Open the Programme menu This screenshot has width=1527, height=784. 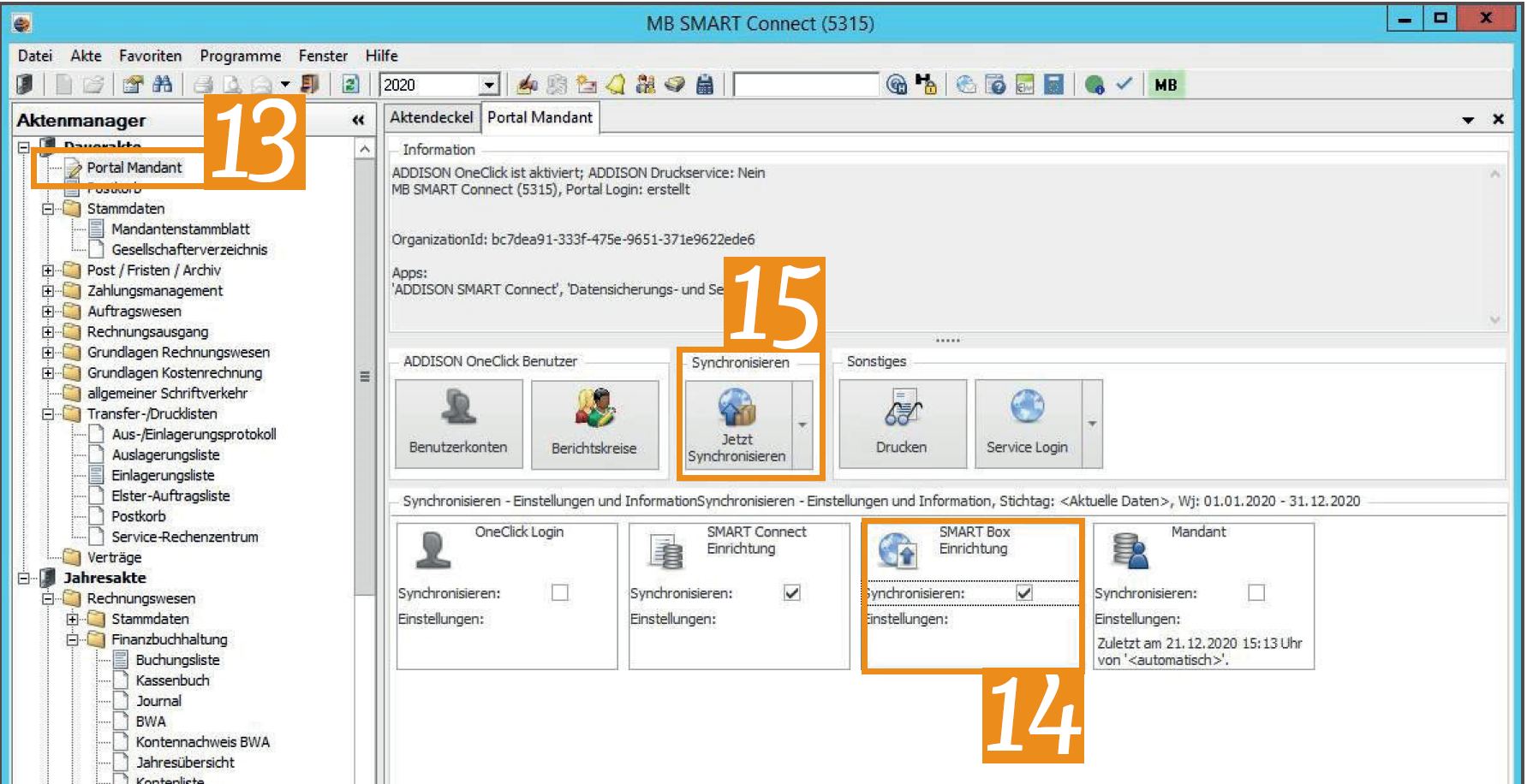pyautogui.click(x=240, y=56)
